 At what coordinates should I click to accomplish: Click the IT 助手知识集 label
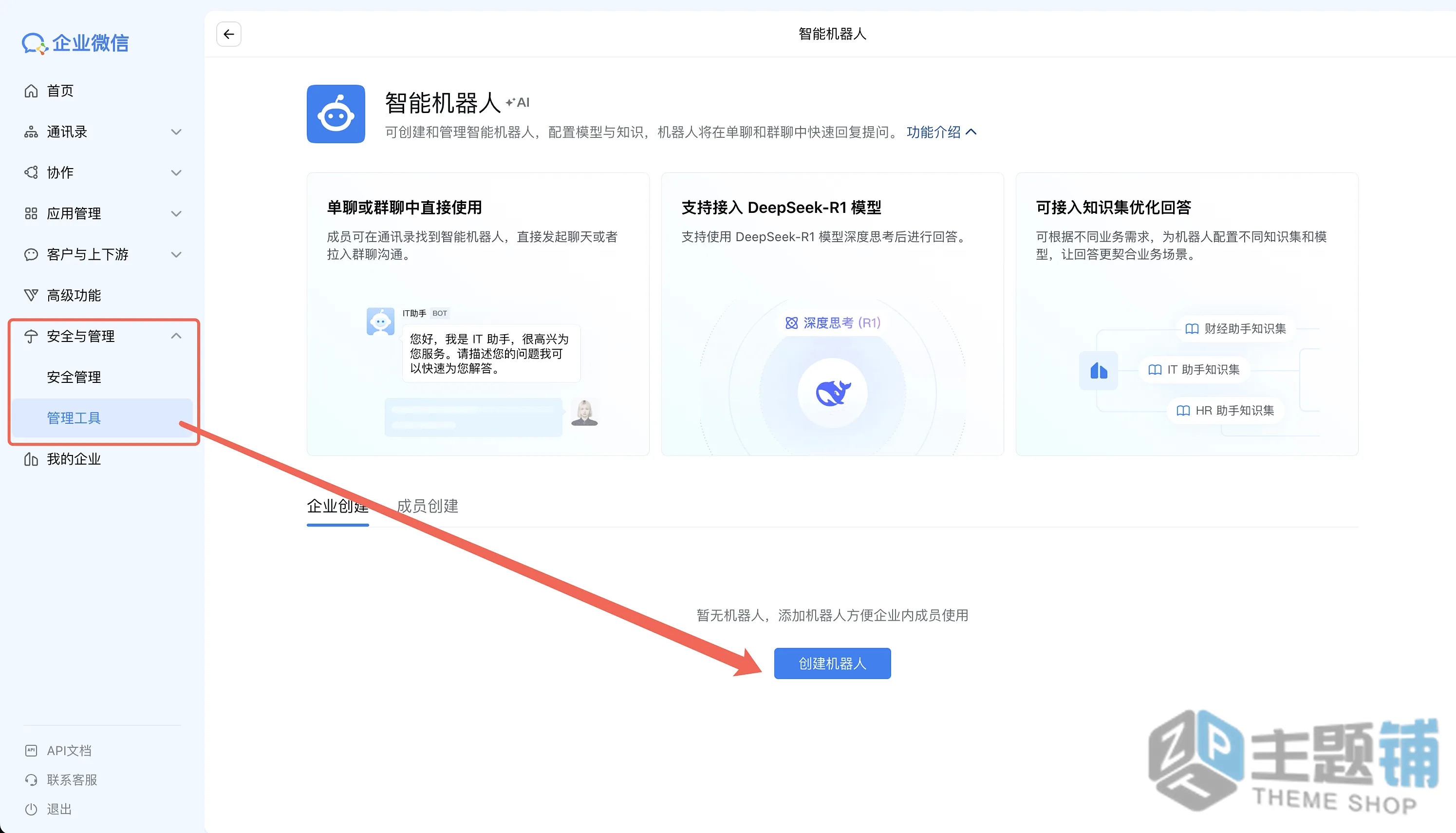click(x=1203, y=370)
